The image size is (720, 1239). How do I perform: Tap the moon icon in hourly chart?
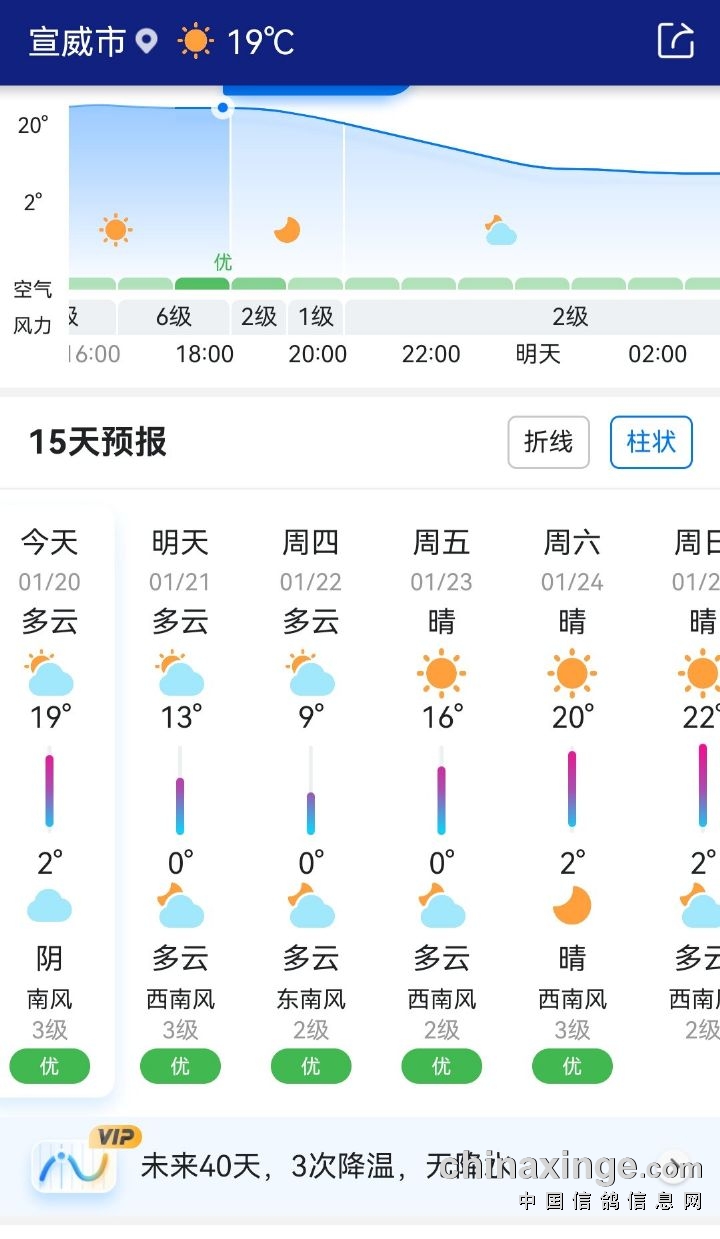(287, 230)
